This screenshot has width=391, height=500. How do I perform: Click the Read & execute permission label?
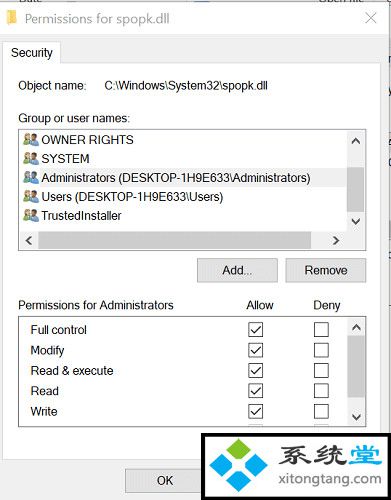point(72,371)
